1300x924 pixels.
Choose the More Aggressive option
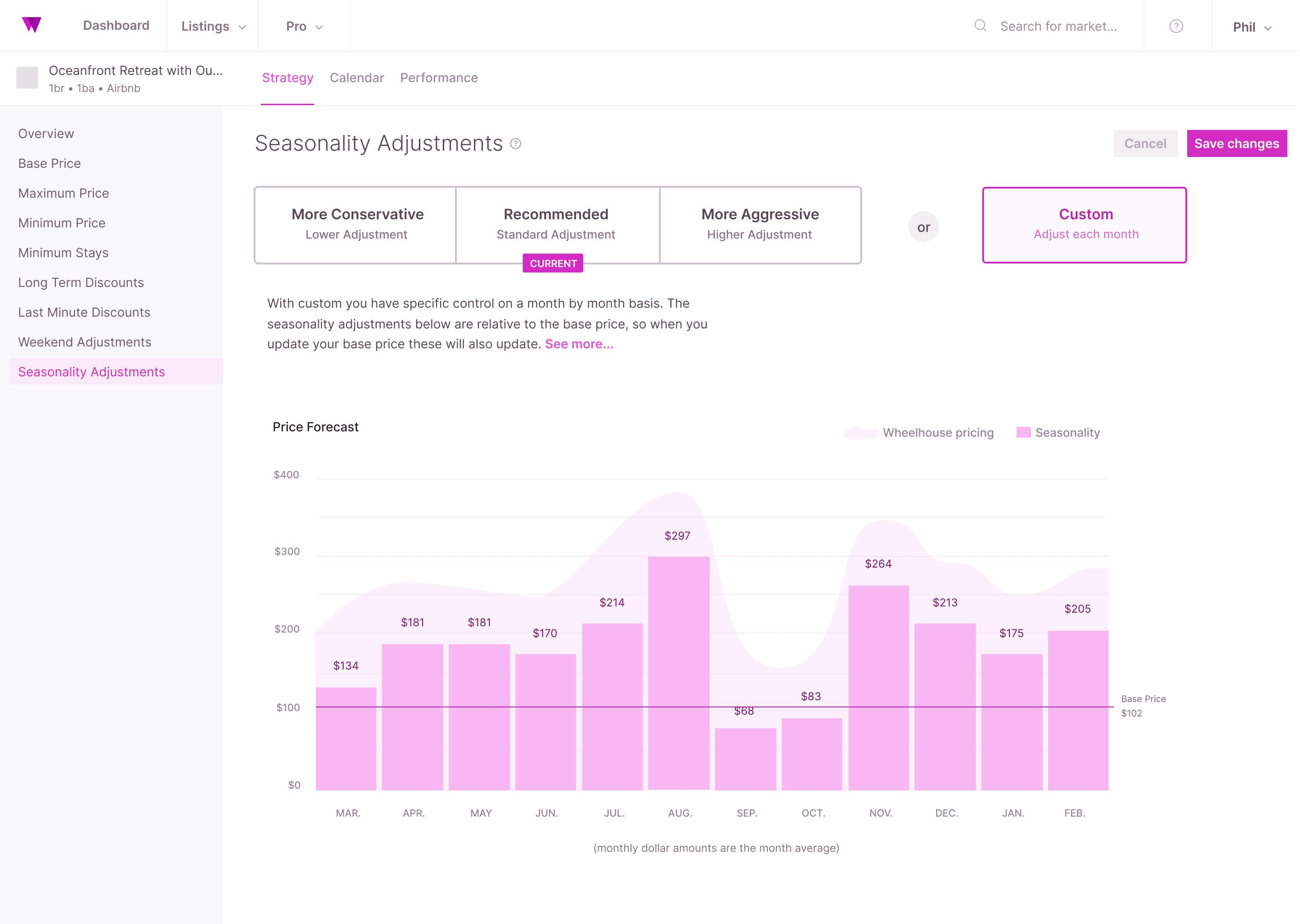tap(761, 225)
